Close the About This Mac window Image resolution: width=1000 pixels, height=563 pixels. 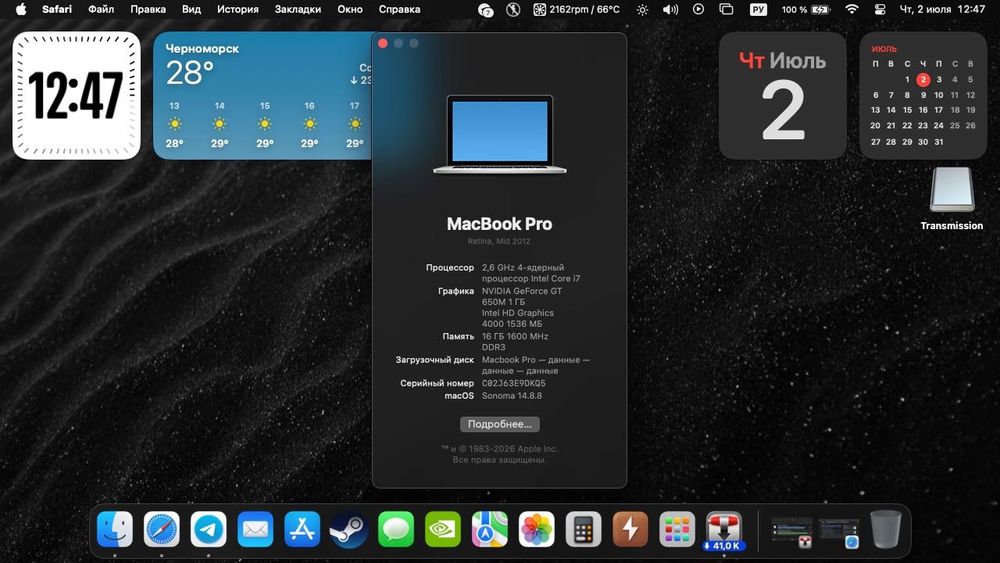click(383, 43)
